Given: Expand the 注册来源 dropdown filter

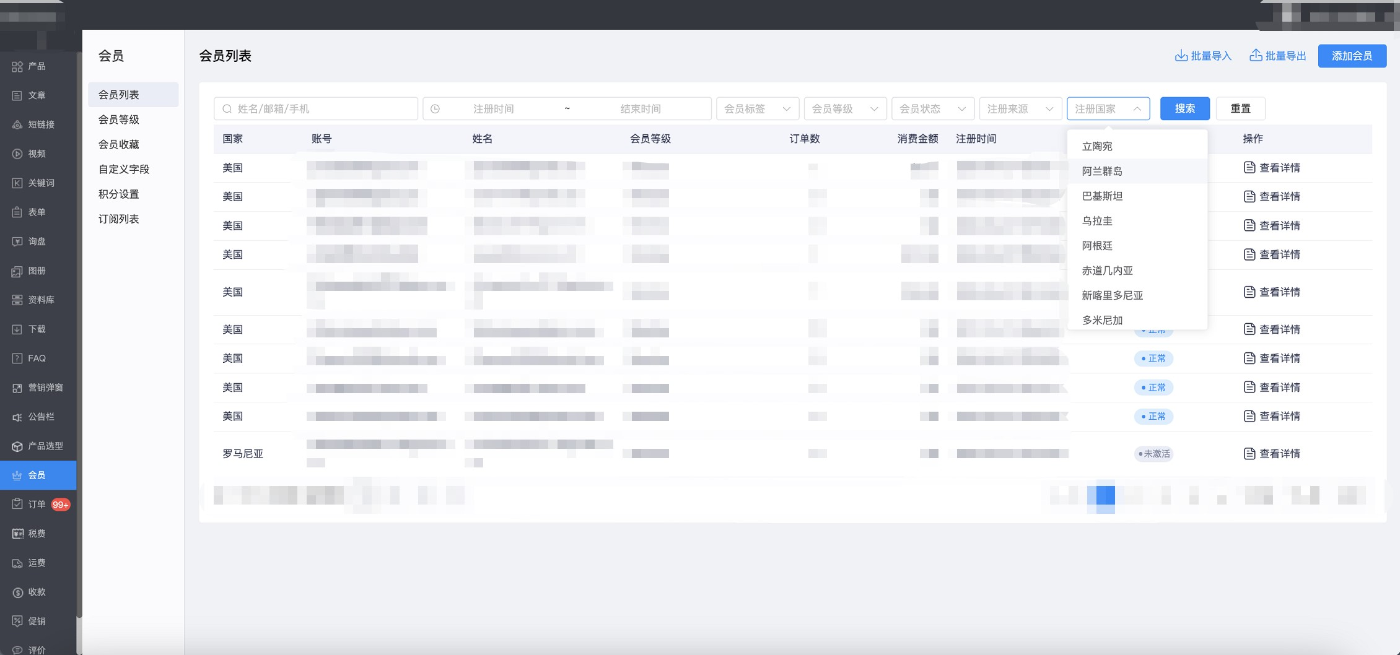Looking at the screenshot, I should click(x=1020, y=108).
